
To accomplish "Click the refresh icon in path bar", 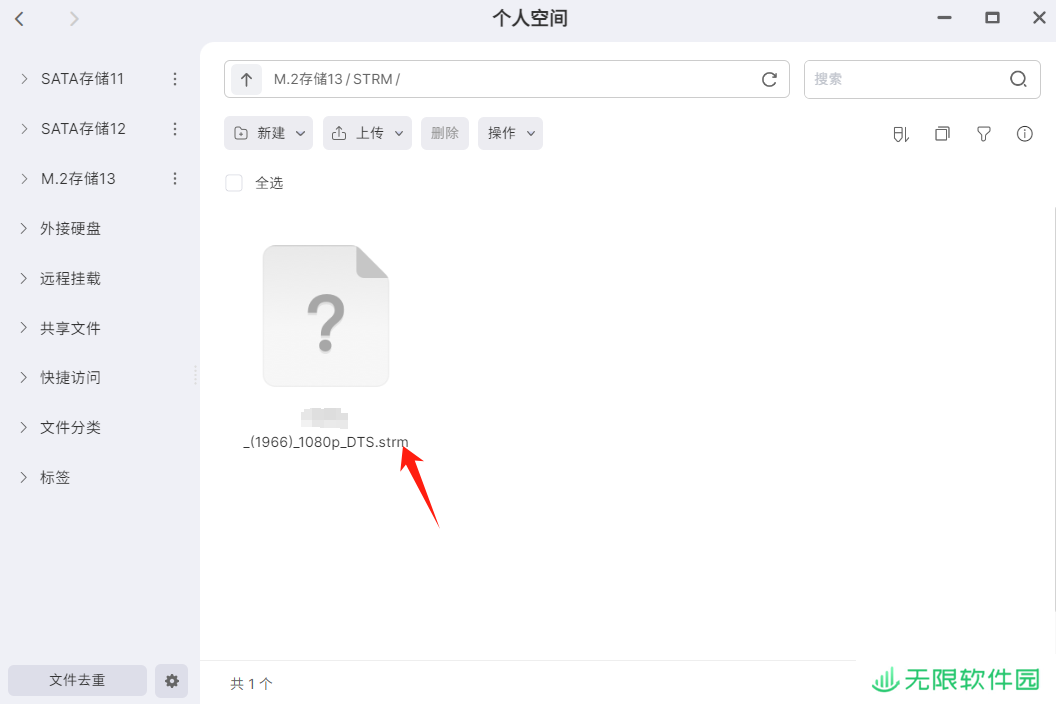I will pos(769,79).
